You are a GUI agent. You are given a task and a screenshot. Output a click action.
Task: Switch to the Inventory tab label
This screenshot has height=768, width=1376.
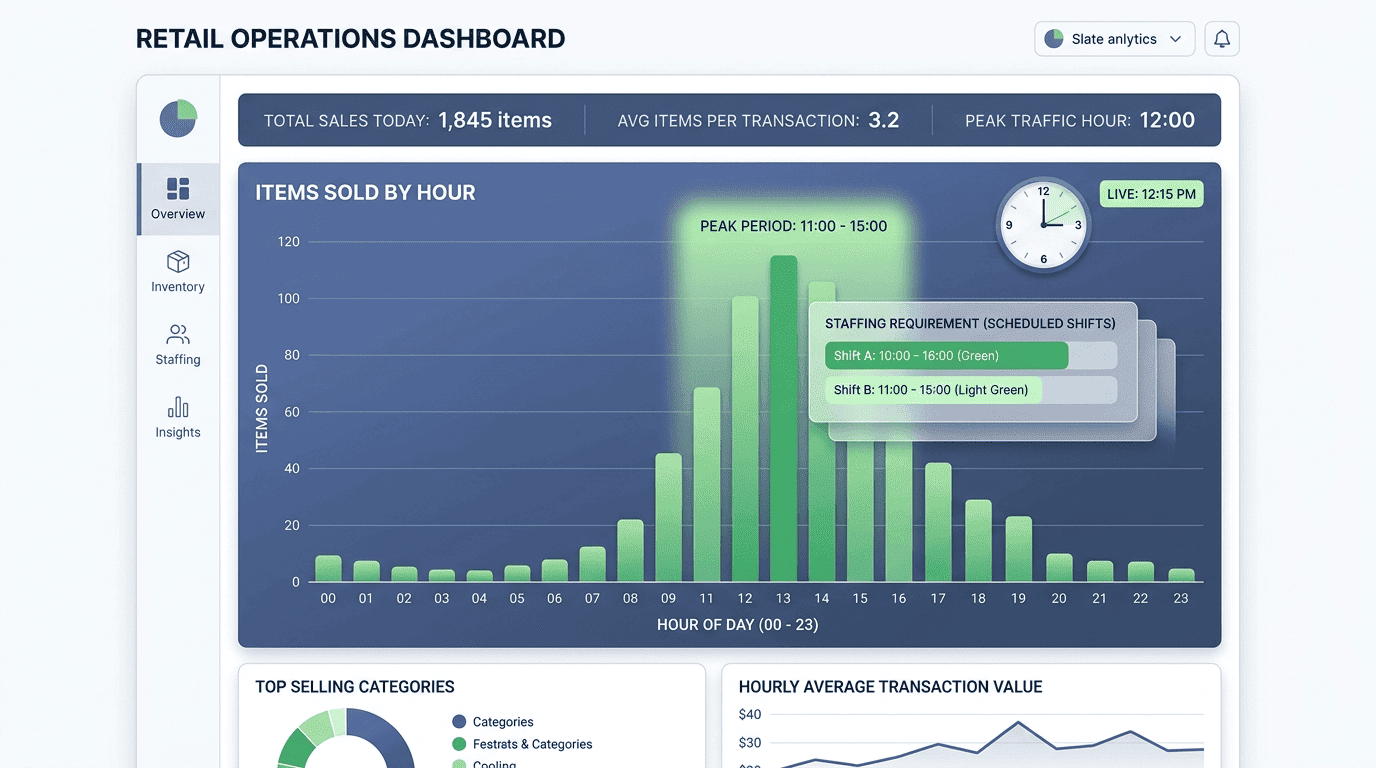(178, 287)
